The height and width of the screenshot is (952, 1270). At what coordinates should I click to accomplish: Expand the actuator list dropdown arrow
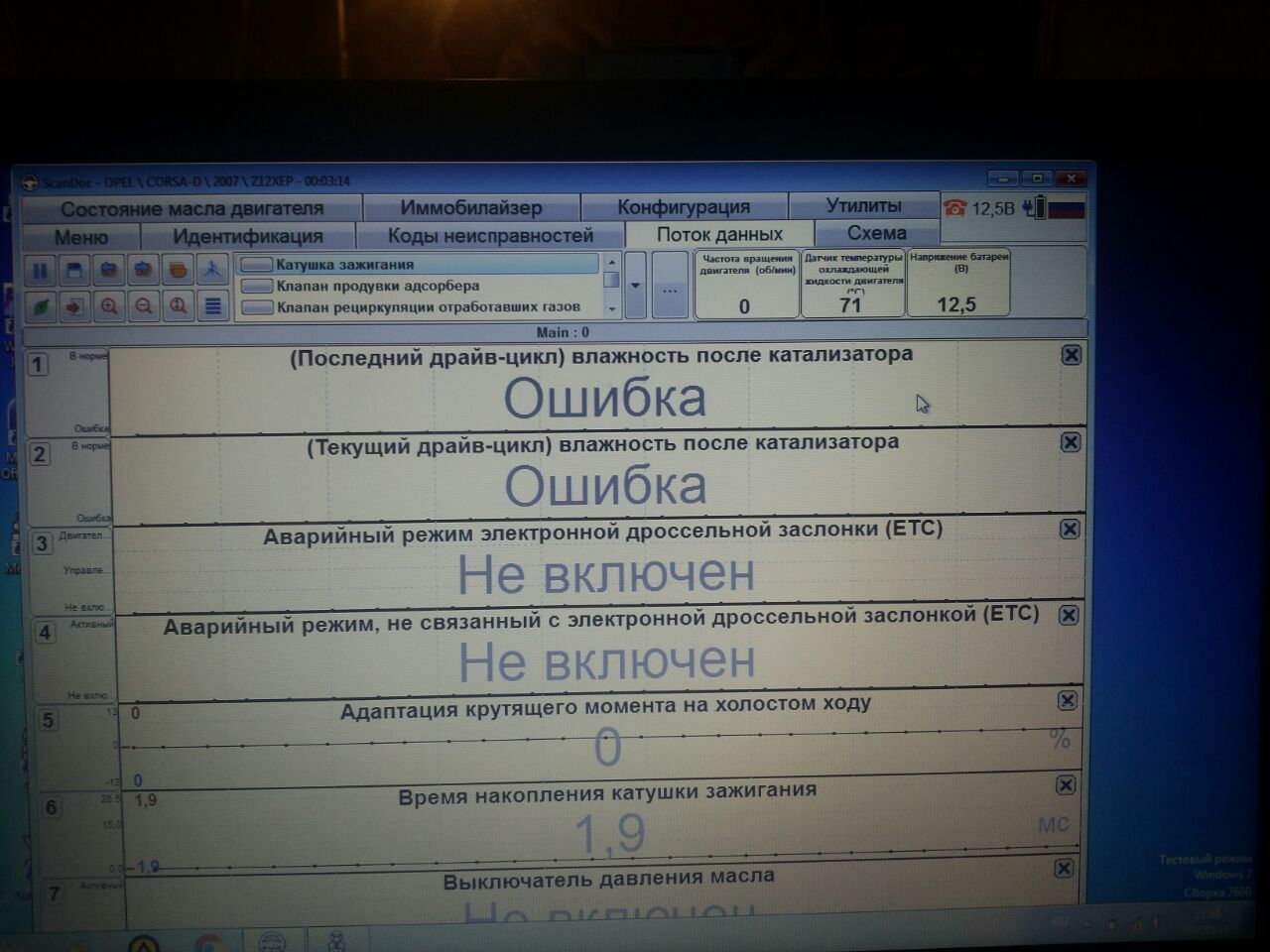(636, 286)
